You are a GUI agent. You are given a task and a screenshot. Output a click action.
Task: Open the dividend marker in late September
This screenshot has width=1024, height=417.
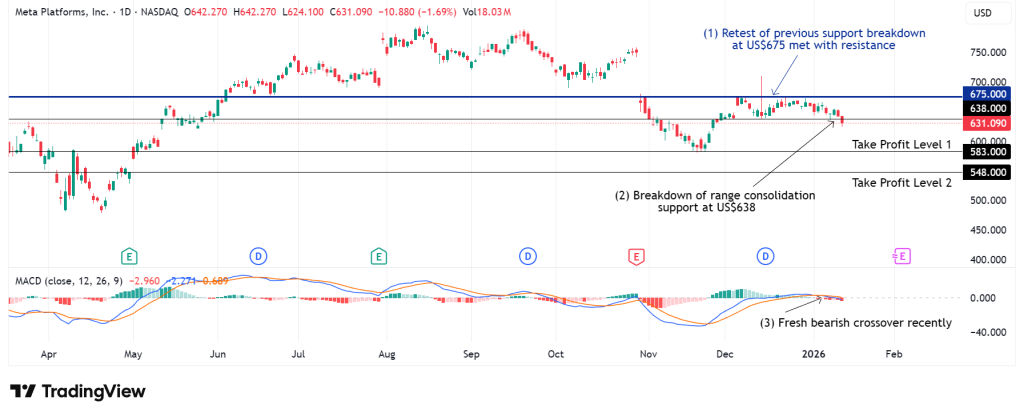pyautogui.click(x=527, y=256)
